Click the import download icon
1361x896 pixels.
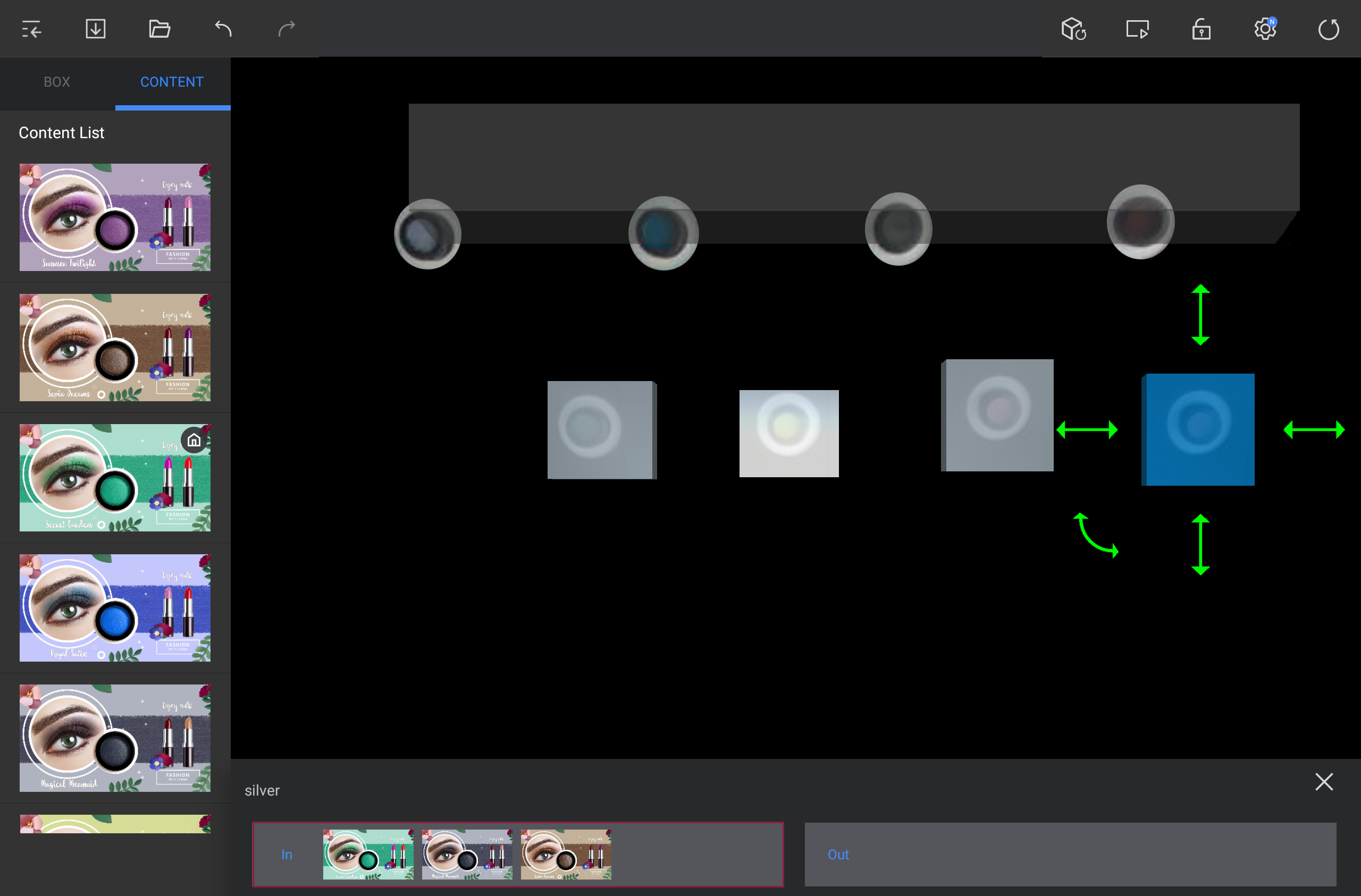[96, 29]
